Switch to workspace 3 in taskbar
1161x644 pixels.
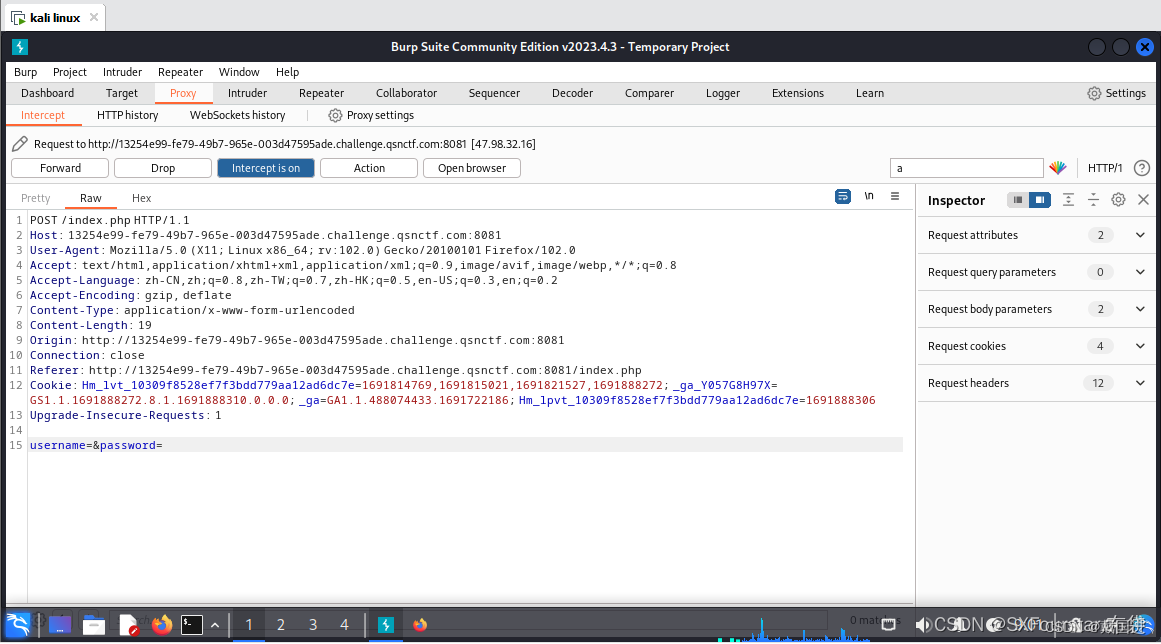click(312, 625)
